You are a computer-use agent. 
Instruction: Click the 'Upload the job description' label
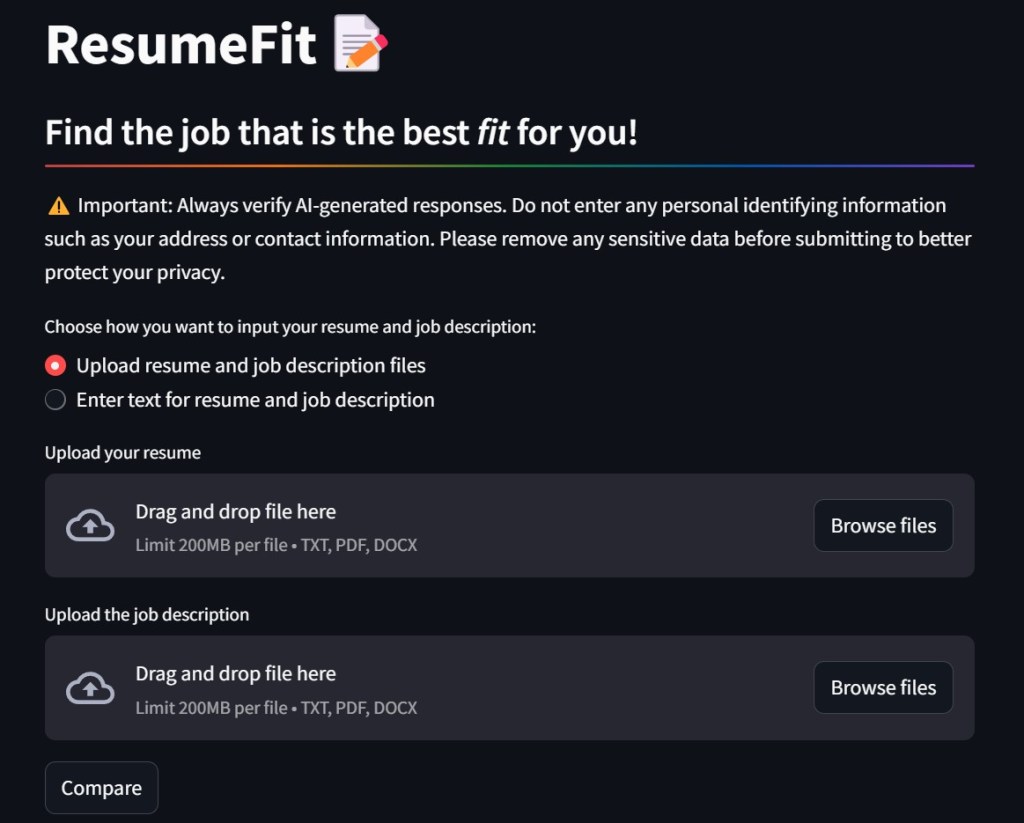[147, 615]
